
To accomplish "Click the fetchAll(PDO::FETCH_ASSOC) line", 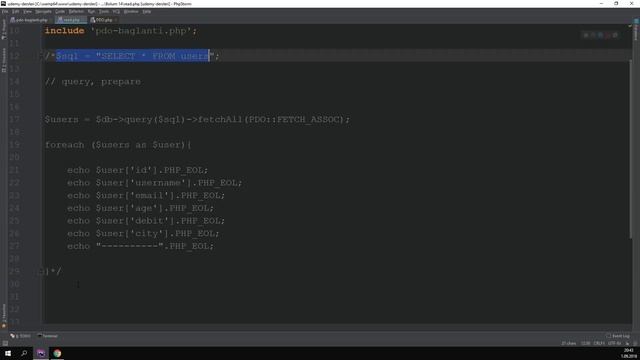I will click(x=197, y=120).
